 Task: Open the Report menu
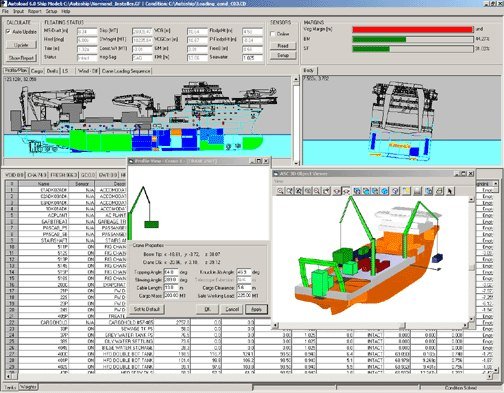(x=34, y=11)
